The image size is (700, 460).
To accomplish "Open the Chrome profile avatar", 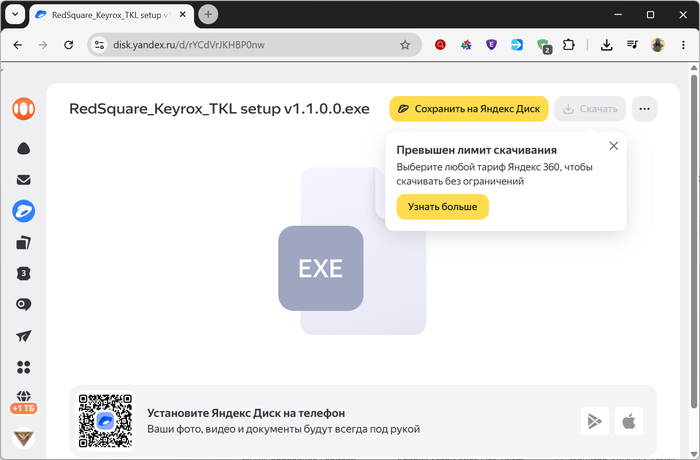I will (x=658, y=45).
